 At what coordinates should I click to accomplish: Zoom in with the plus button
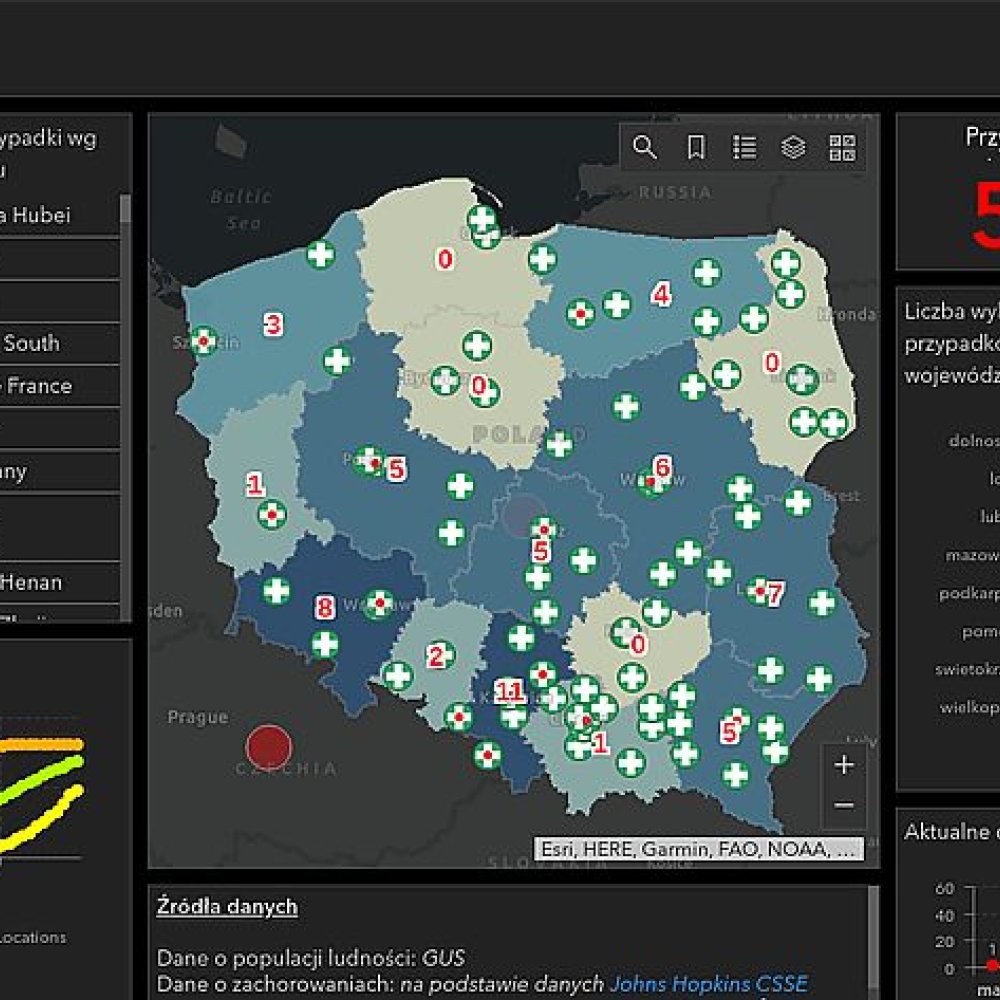pyautogui.click(x=844, y=765)
